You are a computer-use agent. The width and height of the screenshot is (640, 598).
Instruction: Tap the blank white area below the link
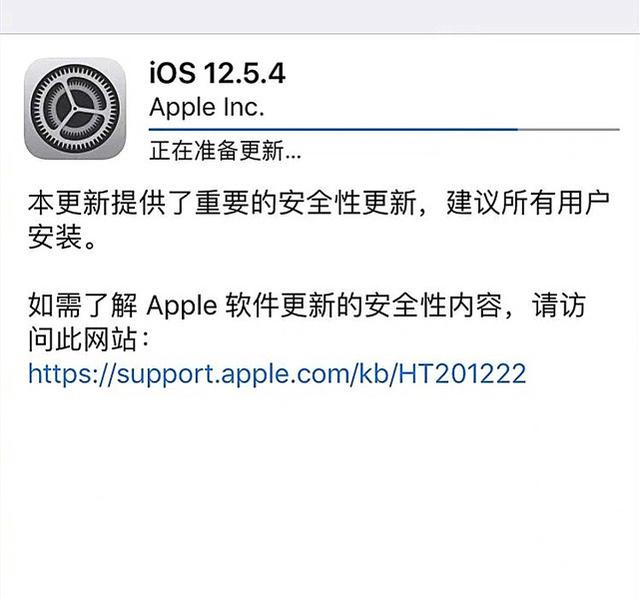pos(320,490)
